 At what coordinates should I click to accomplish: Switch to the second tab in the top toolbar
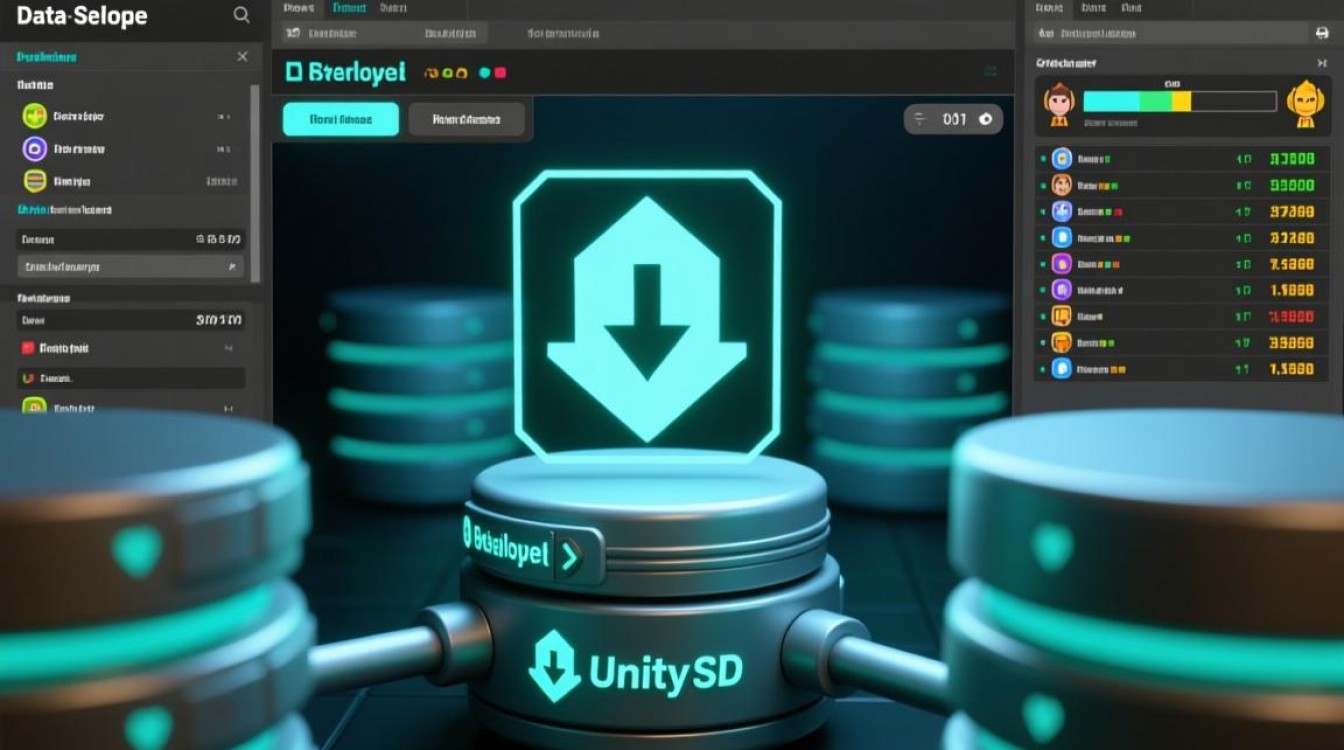point(348,7)
